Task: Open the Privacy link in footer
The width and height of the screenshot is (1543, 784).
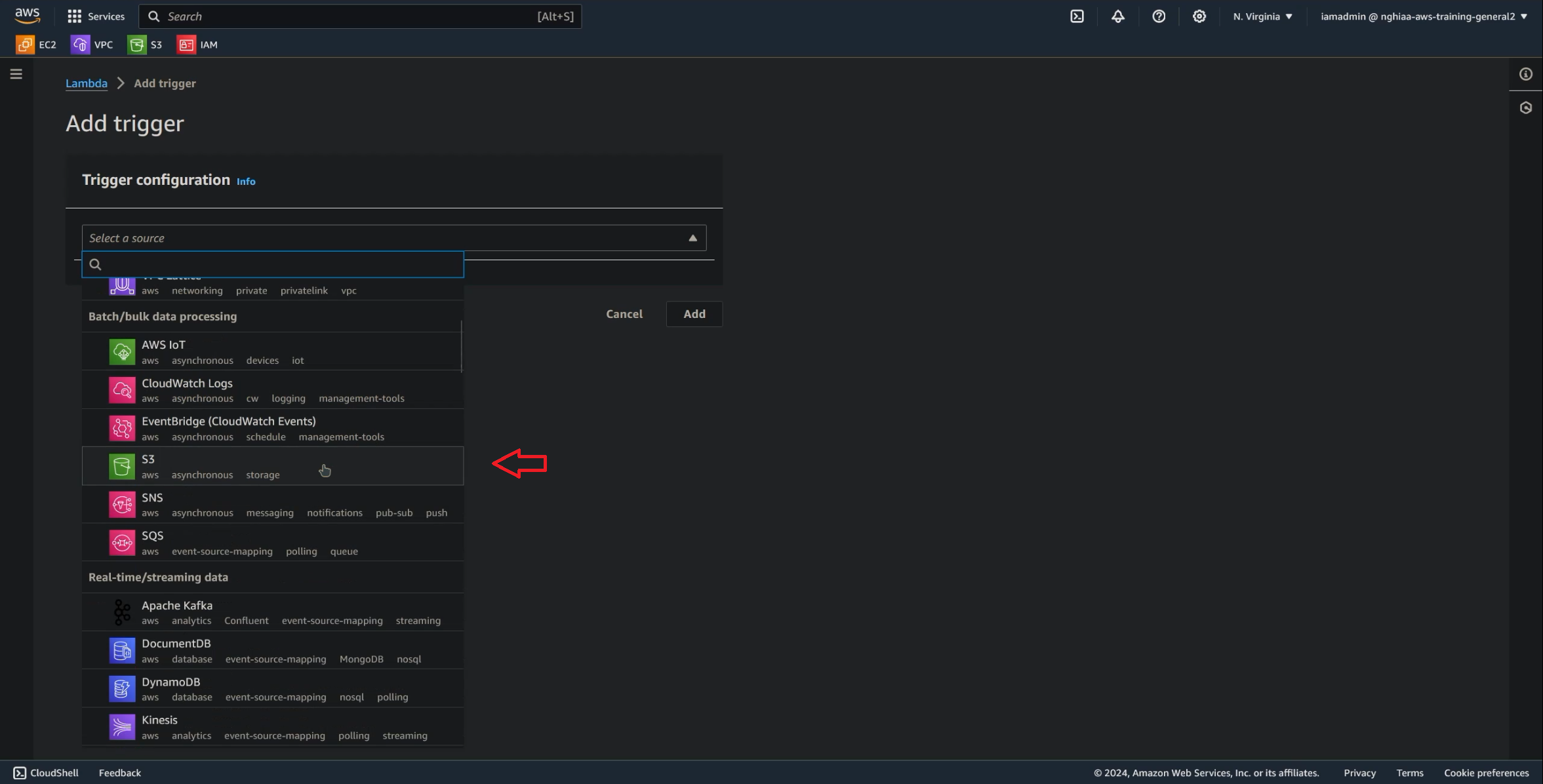Action: pos(1359,773)
